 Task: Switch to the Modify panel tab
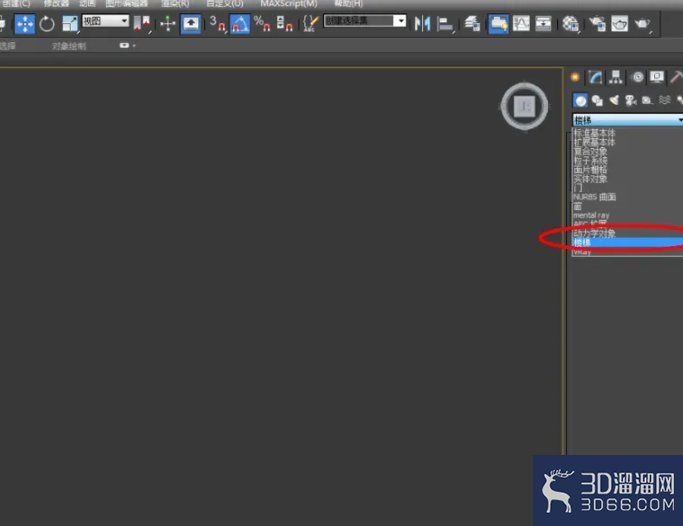pyautogui.click(x=595, y=77)
